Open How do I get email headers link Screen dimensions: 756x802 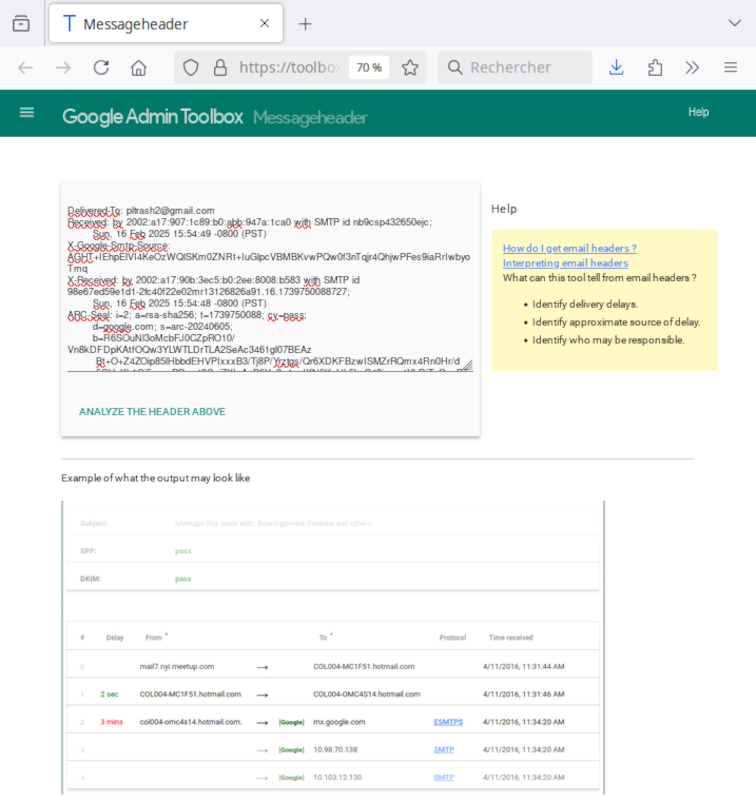(x=569, y=248)
